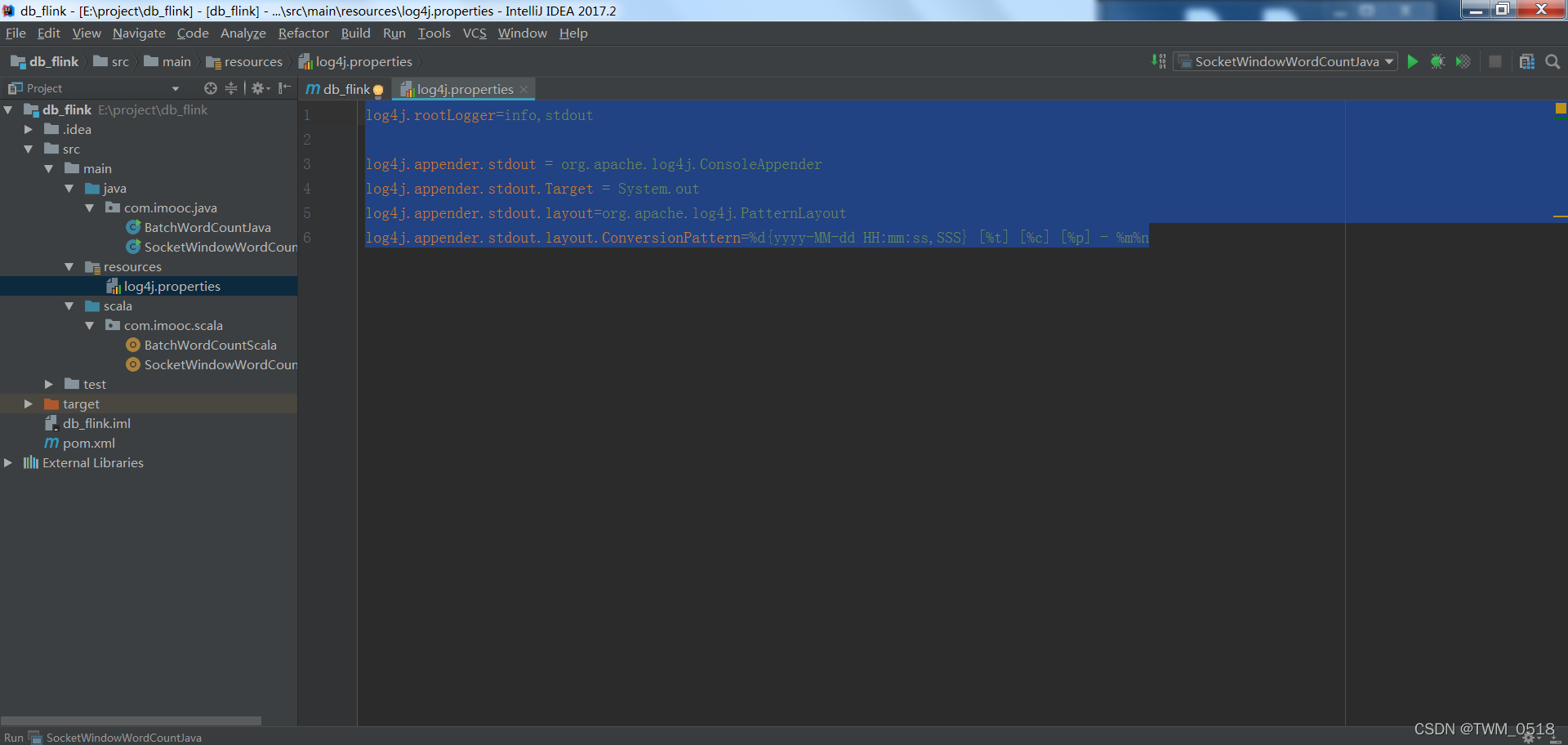Select pom.xml in project tree

pos(89,443)
